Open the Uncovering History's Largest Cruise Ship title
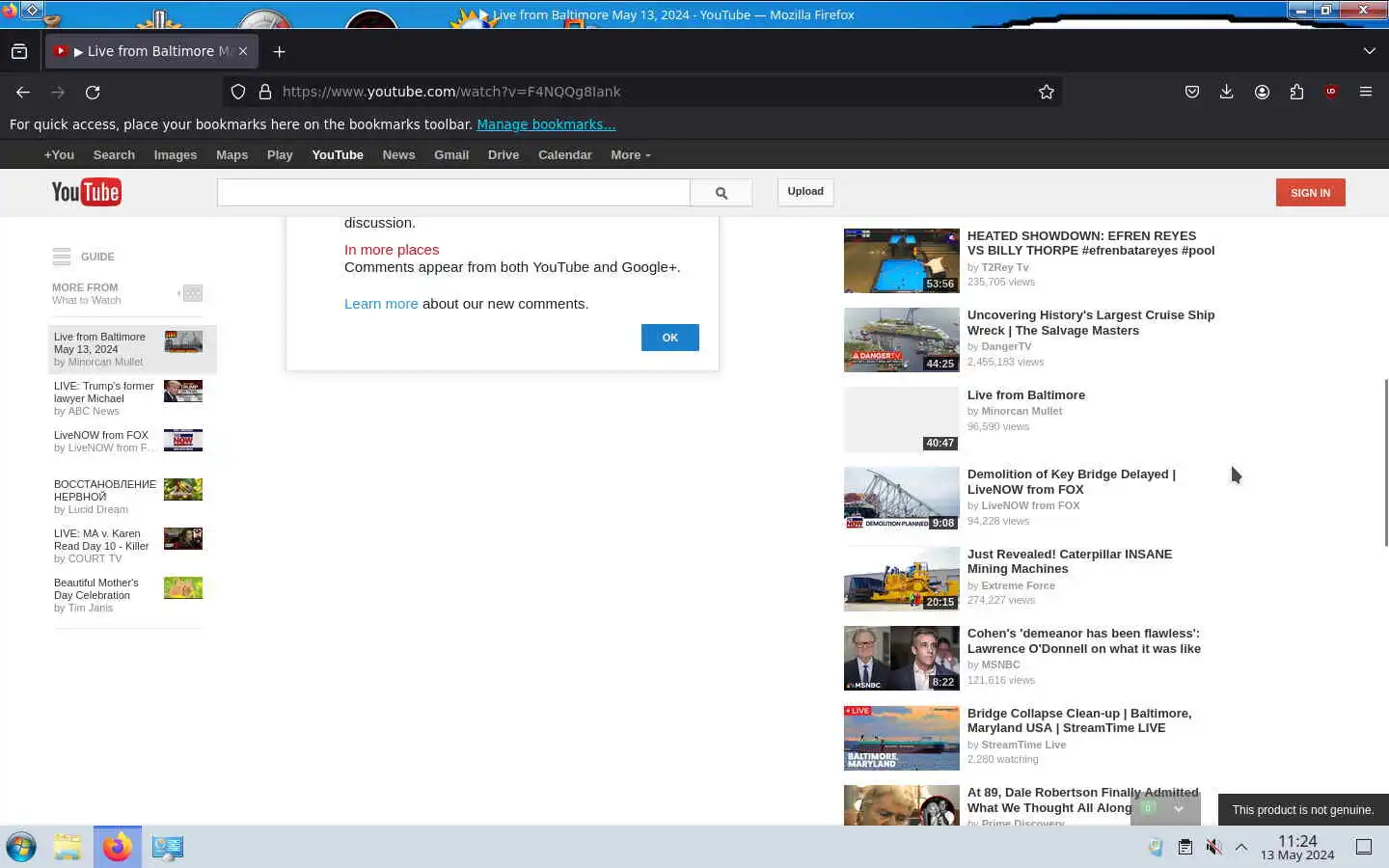 [1091, 323]
